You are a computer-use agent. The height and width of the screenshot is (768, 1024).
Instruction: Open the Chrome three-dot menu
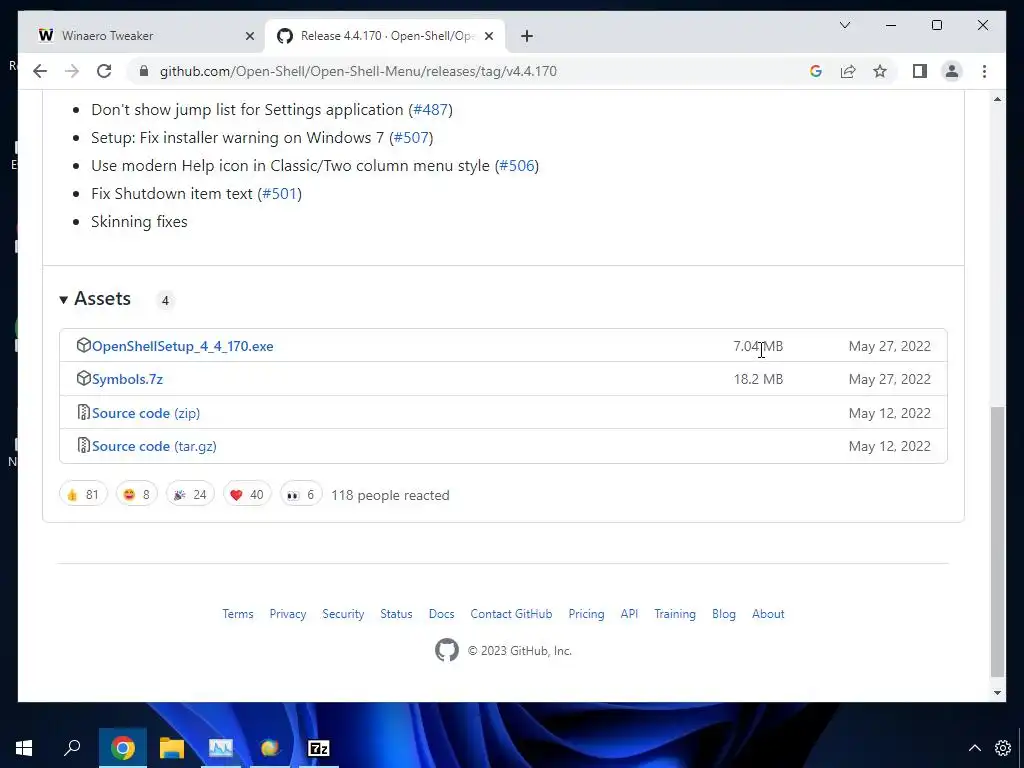(984, 71)
